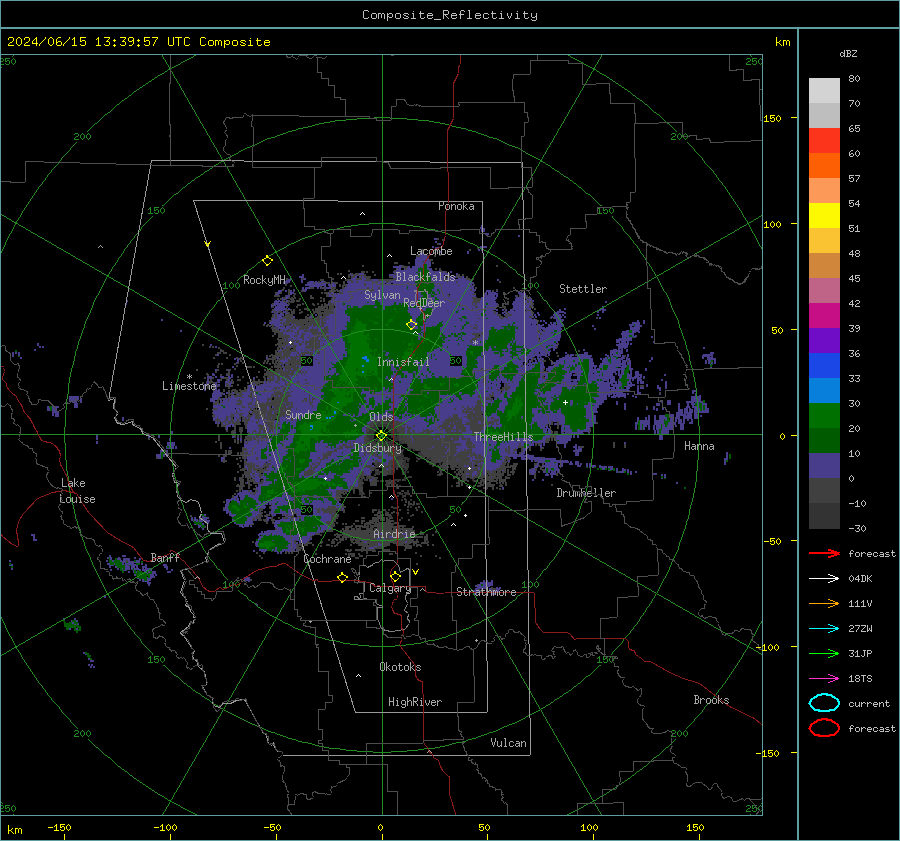This screenshot has height=841, width=900.
Task: Click the Didsbury town label
Action: (378, 448)
